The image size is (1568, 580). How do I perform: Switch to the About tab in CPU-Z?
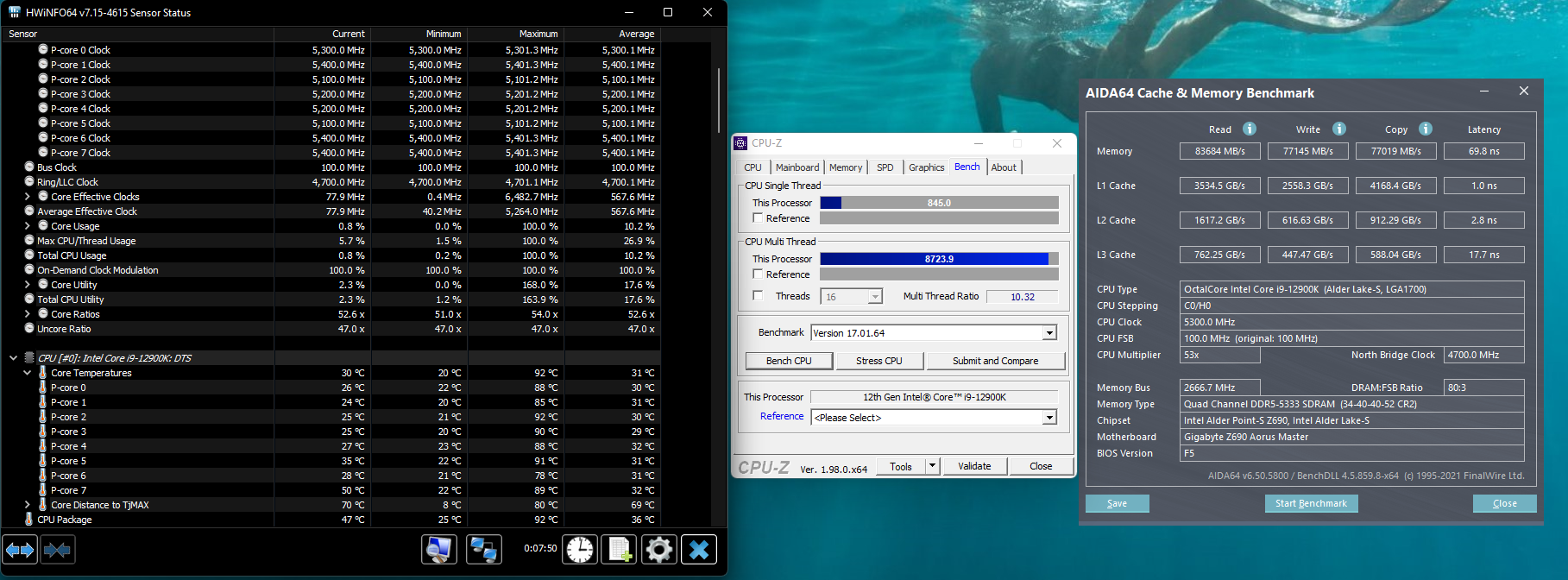coord(1004,167)
